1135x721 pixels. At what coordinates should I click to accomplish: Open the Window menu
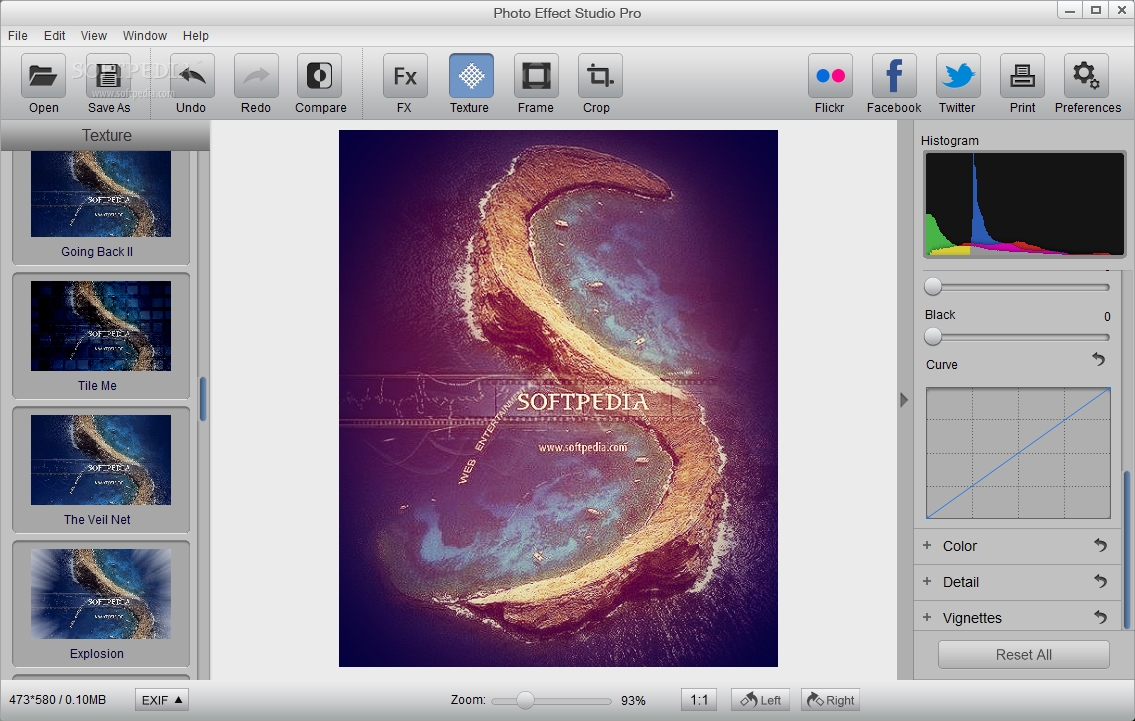145,35
